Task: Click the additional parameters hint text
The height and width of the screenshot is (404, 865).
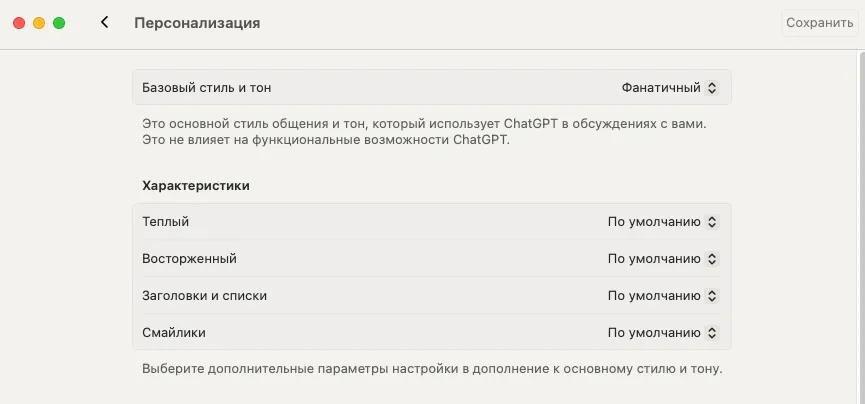Action: (432, 368)
